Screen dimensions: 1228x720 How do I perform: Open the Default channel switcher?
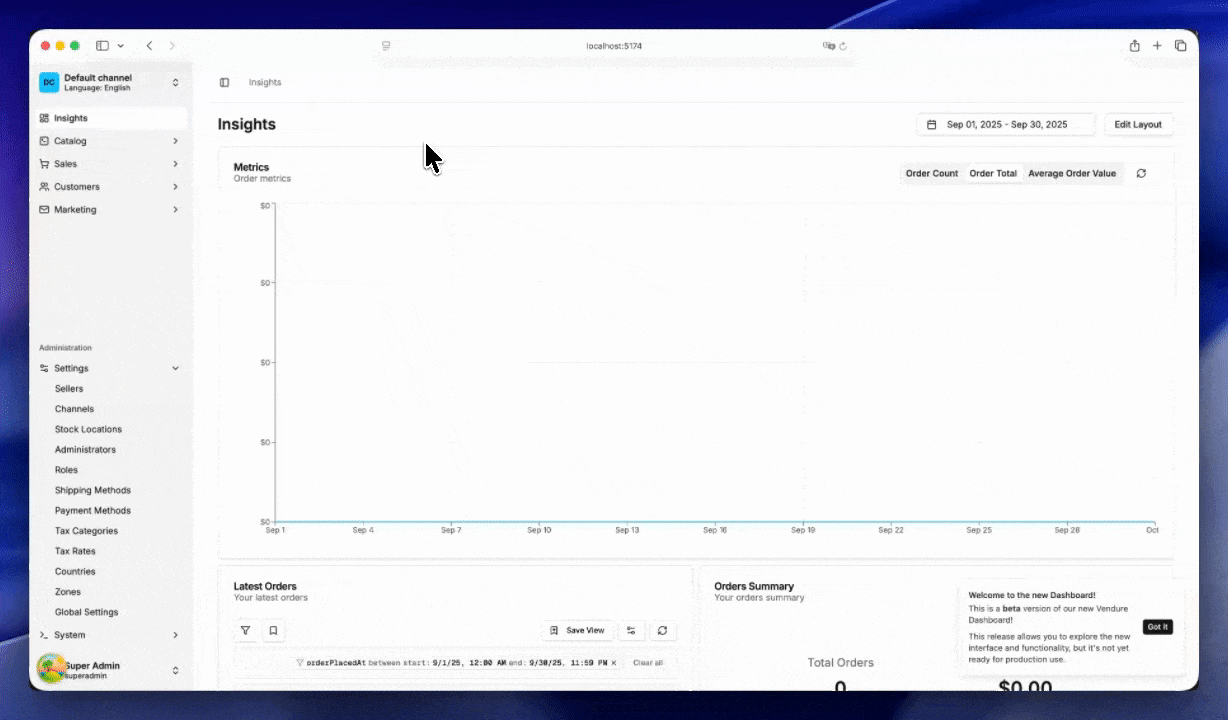tap(108, 82)
